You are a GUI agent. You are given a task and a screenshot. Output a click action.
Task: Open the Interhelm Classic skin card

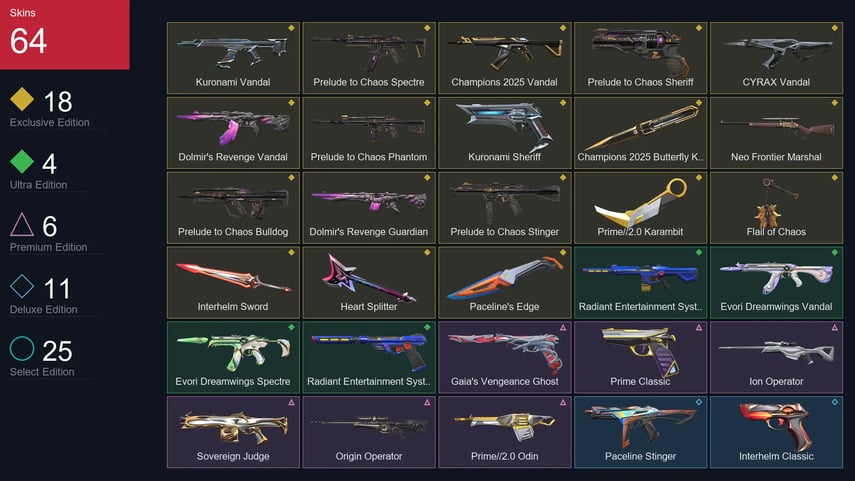coord(776,432)
